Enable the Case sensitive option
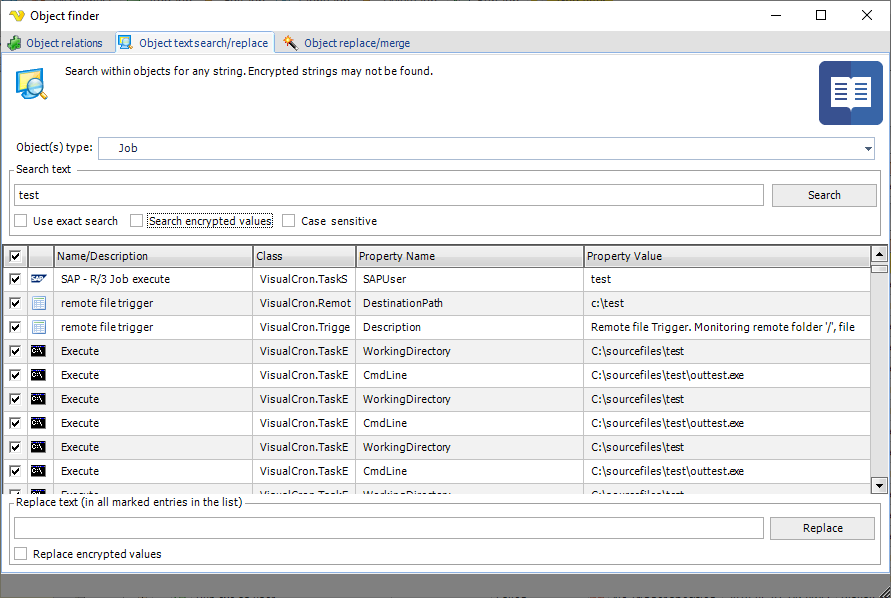Screen dimensions: 891x598 tap(289, 221)
